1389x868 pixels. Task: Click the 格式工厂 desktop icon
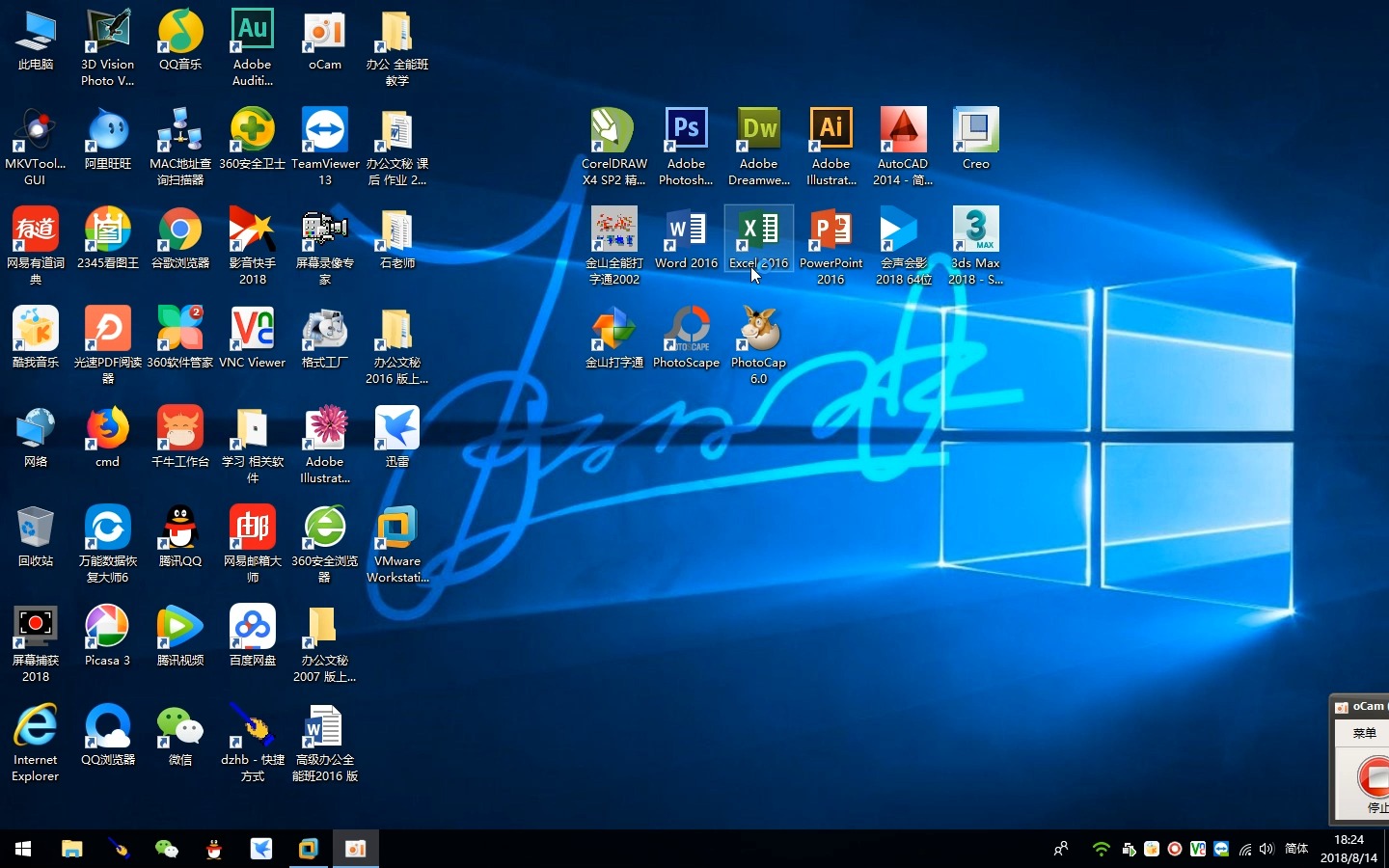click(x=325, y=339)
